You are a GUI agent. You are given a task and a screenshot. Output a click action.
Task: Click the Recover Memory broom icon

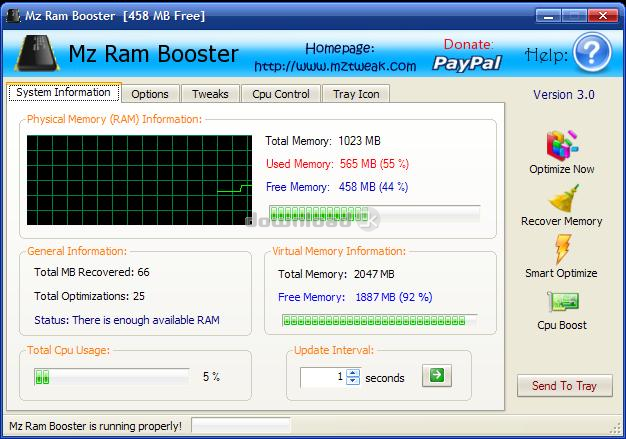[563, 198]
